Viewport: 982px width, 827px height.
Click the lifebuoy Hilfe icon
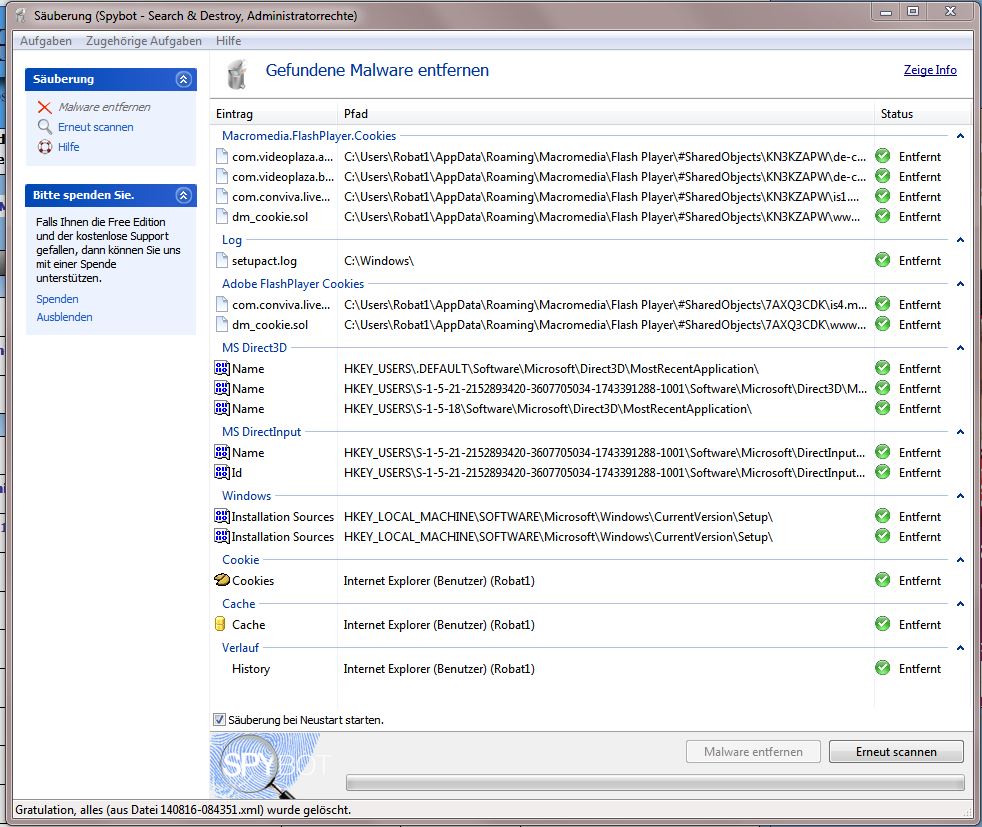[44, 147]
